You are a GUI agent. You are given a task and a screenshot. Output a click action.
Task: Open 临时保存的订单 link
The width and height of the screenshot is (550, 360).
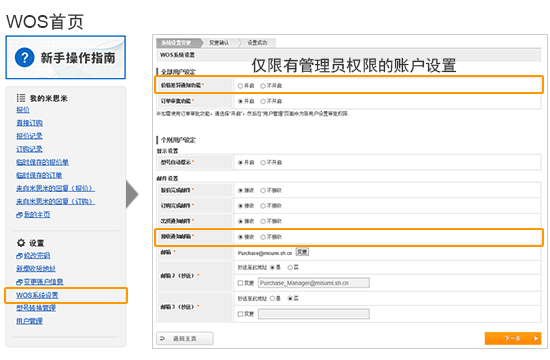pos(39,175)
